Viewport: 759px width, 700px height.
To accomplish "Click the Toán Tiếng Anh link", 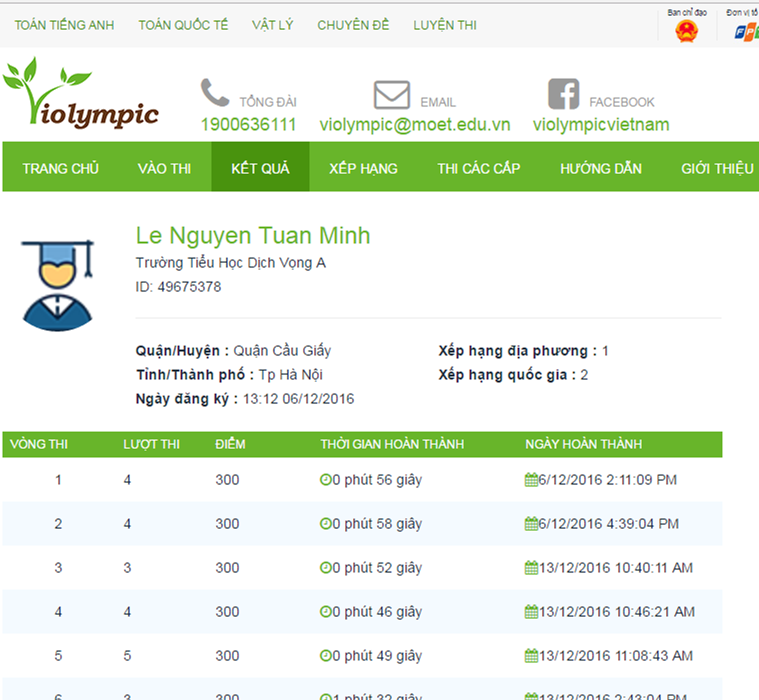I will click(x=65, y=25).
